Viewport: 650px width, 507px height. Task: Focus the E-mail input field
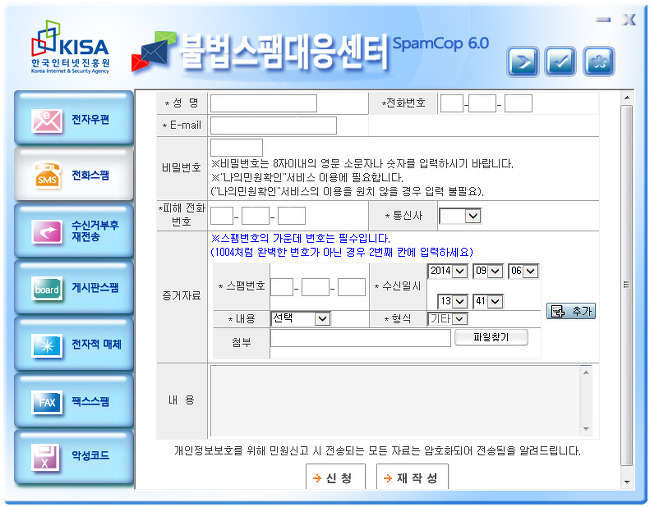click(x=273, y=126)
